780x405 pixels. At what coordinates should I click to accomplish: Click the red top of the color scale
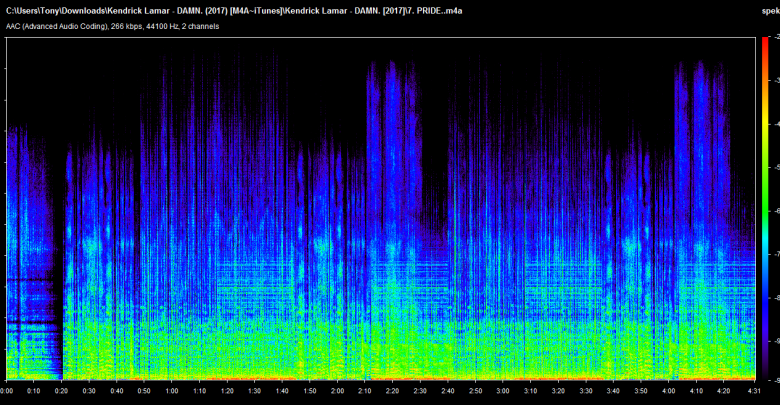[765, 40]
